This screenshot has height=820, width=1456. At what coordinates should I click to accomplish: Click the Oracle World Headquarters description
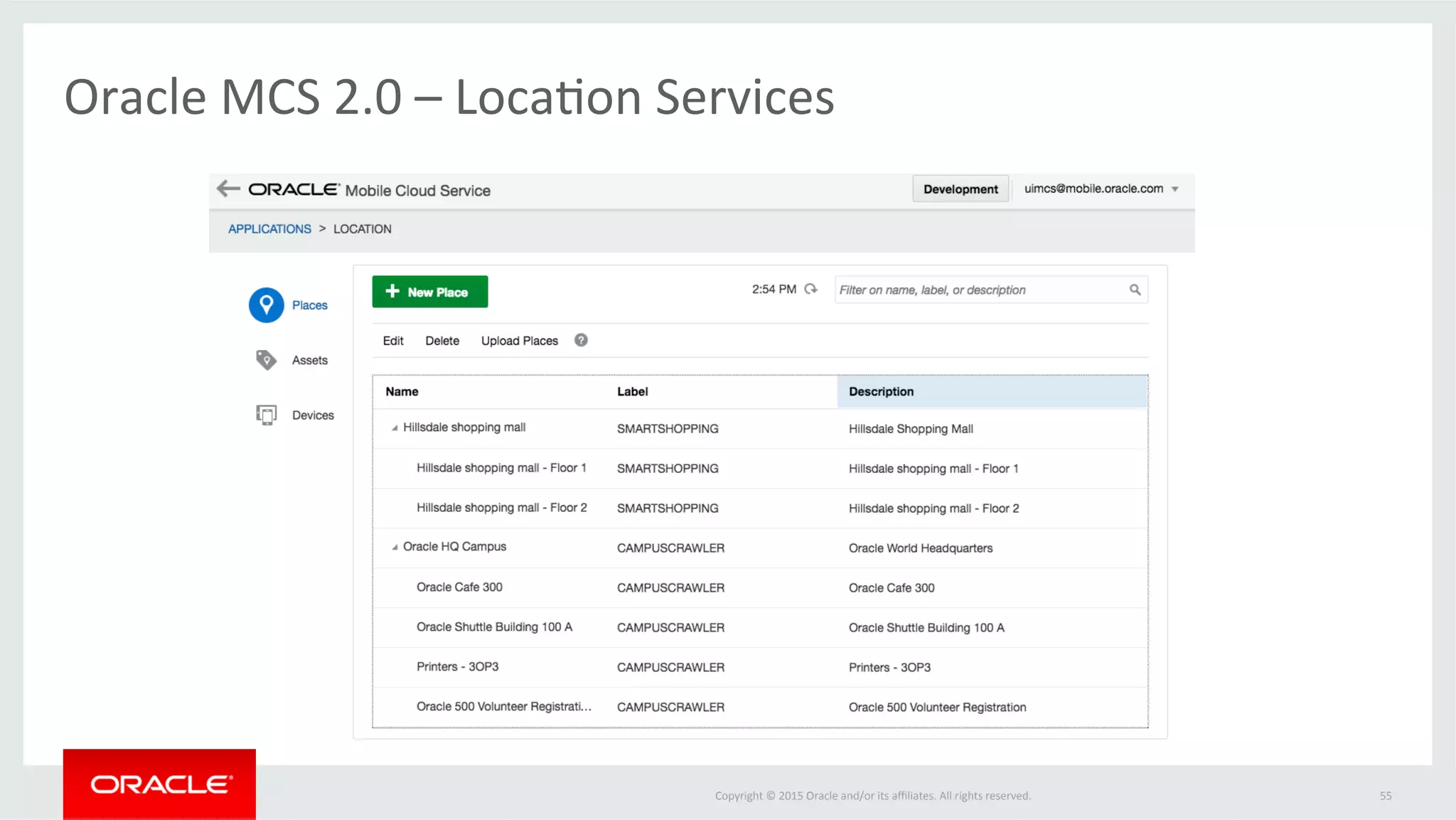point(921,548)
